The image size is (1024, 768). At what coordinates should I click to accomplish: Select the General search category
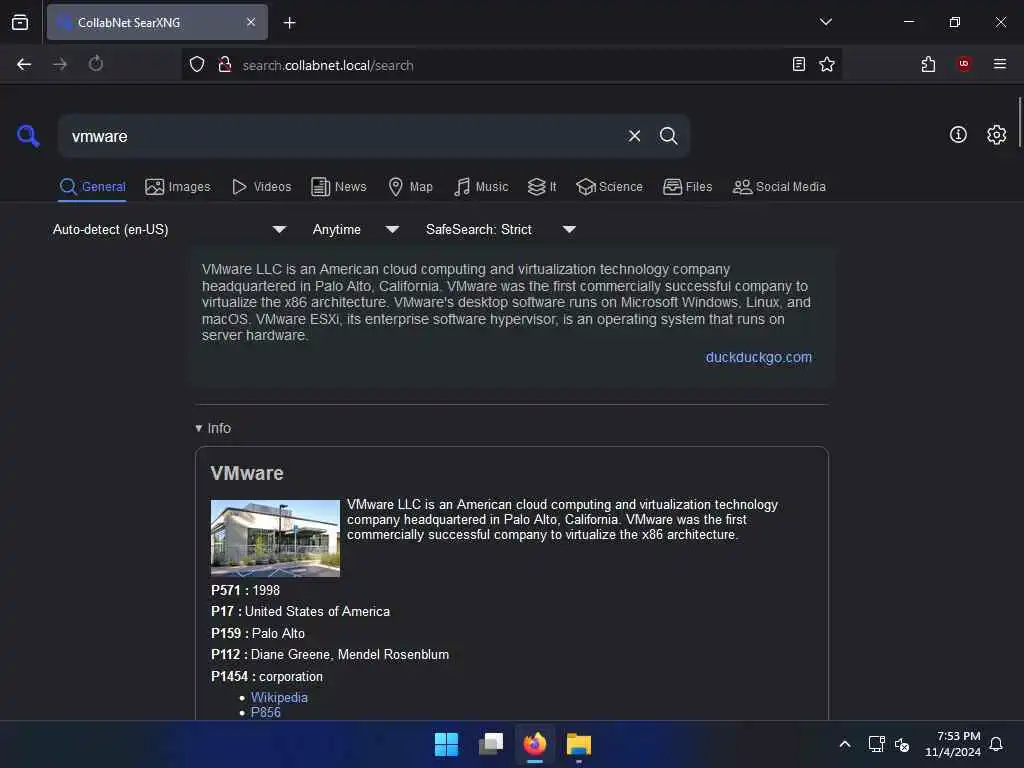92,187
